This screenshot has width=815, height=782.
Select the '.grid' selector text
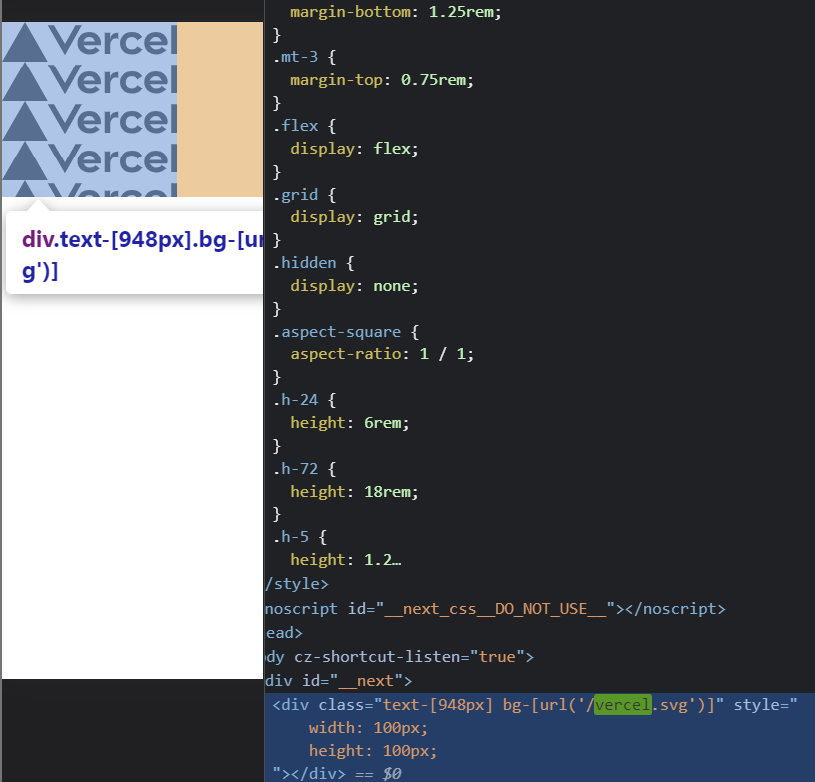pyautogui.click(x=295, y=195)
